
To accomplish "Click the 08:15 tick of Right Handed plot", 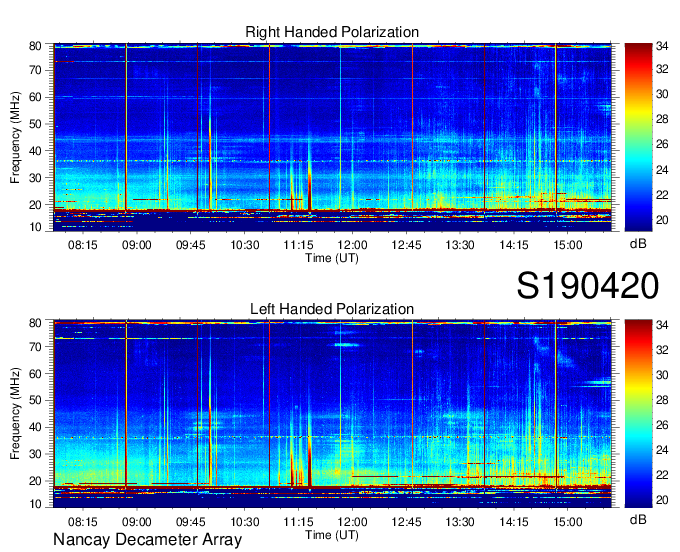I will pyautogui.click(x=82, y=245).
